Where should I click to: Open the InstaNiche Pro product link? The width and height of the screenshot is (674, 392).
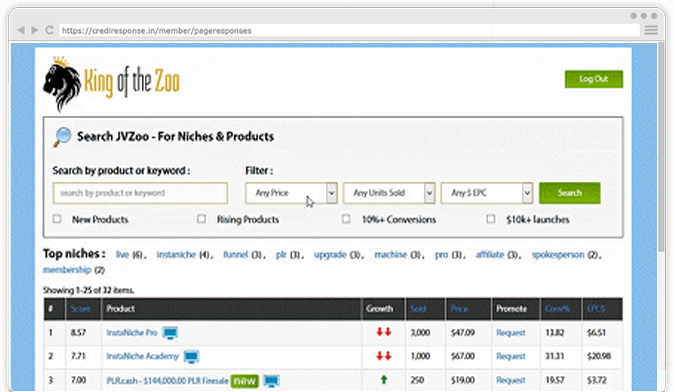pos(132,333)
